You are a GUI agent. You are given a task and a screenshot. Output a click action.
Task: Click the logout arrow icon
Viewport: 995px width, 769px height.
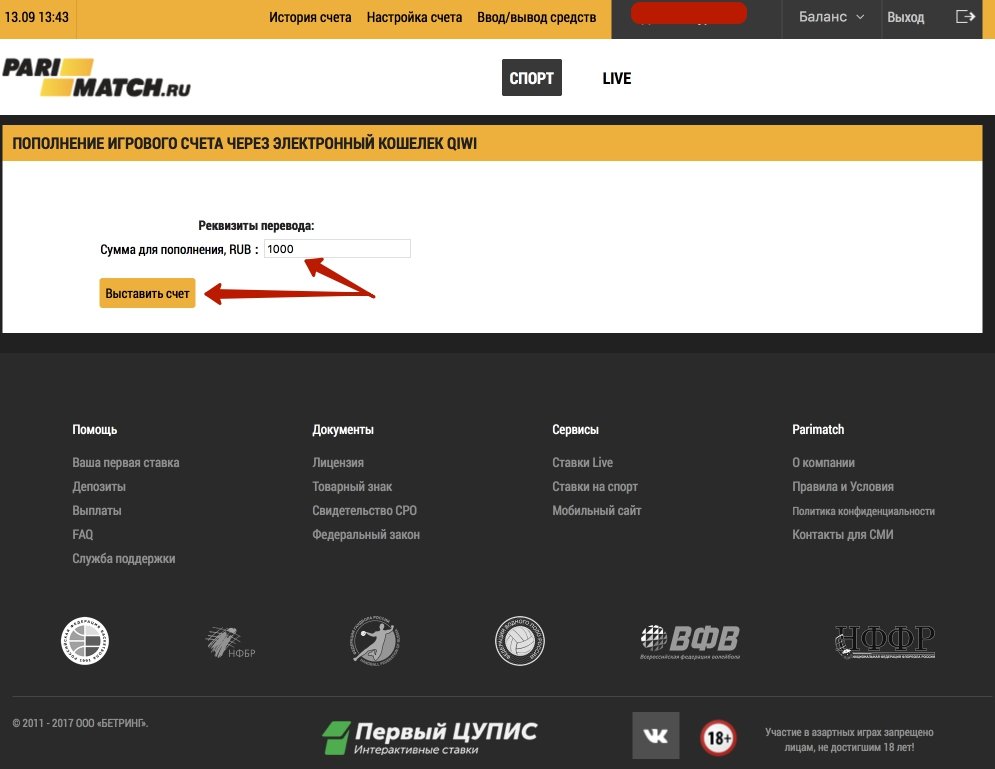pyautogui.click(x=965, y=17)
